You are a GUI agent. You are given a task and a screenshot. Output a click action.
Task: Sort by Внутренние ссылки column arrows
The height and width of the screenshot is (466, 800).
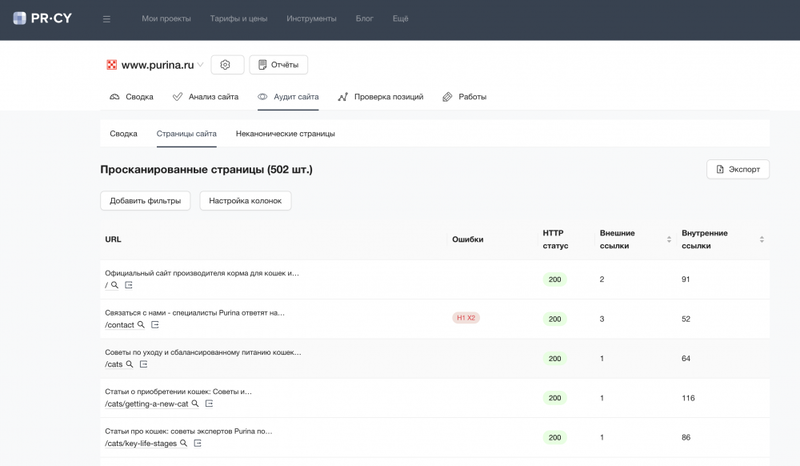click(x=762, y=239)
